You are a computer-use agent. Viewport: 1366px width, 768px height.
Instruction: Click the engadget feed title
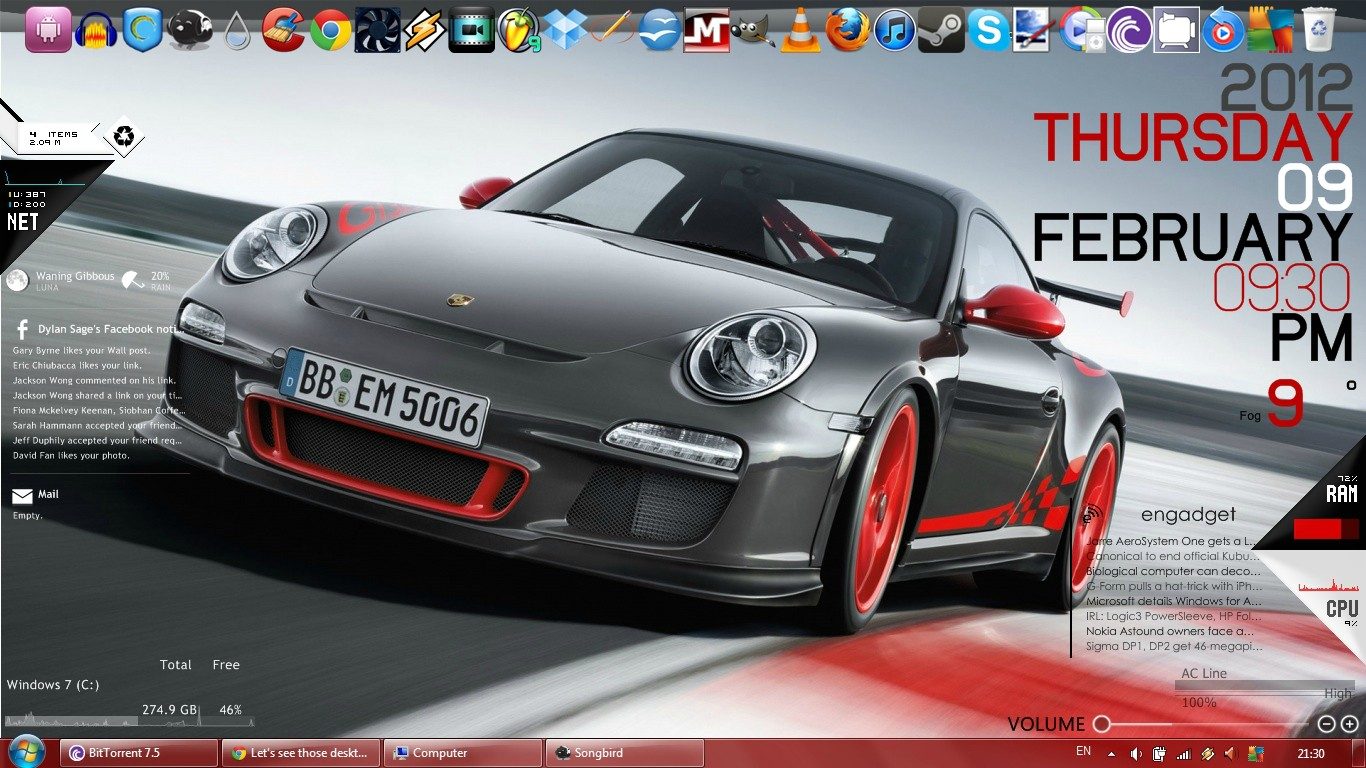[1188, 516]
